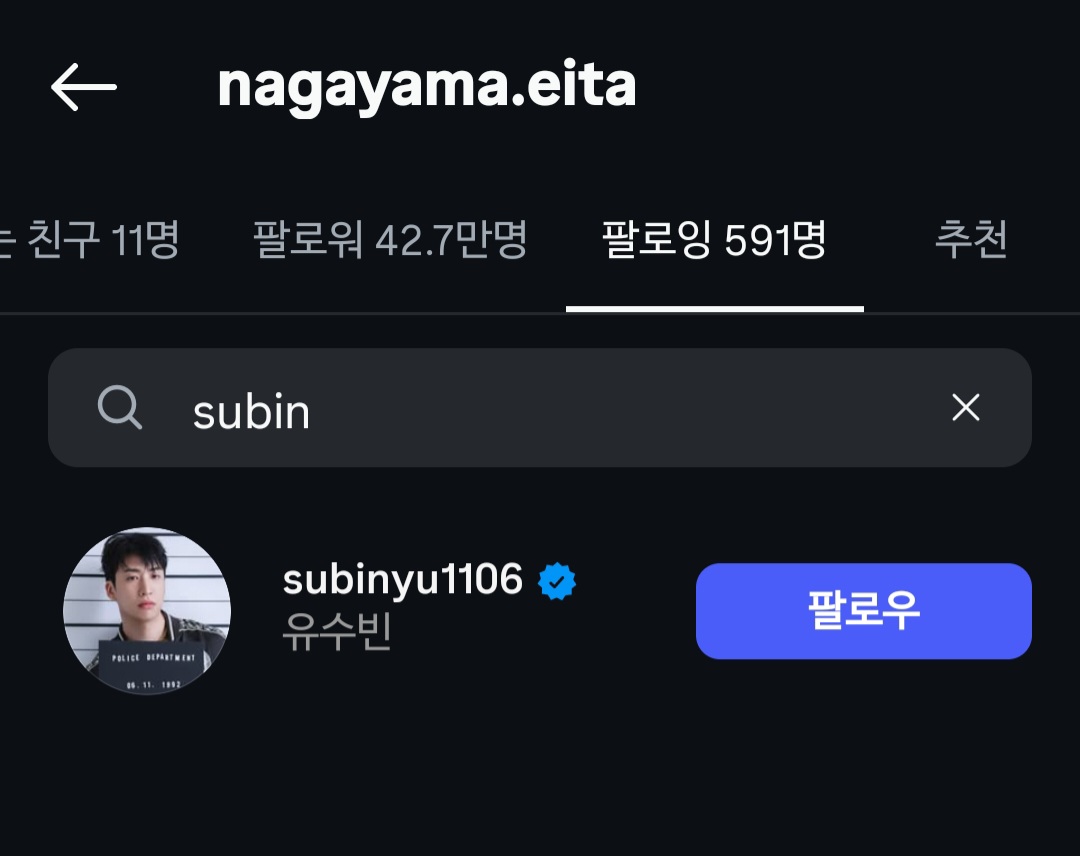Tap the left-pointing navigation arrow at top
The width and height of the screenshot is (1080, 856).
(84, 85)
